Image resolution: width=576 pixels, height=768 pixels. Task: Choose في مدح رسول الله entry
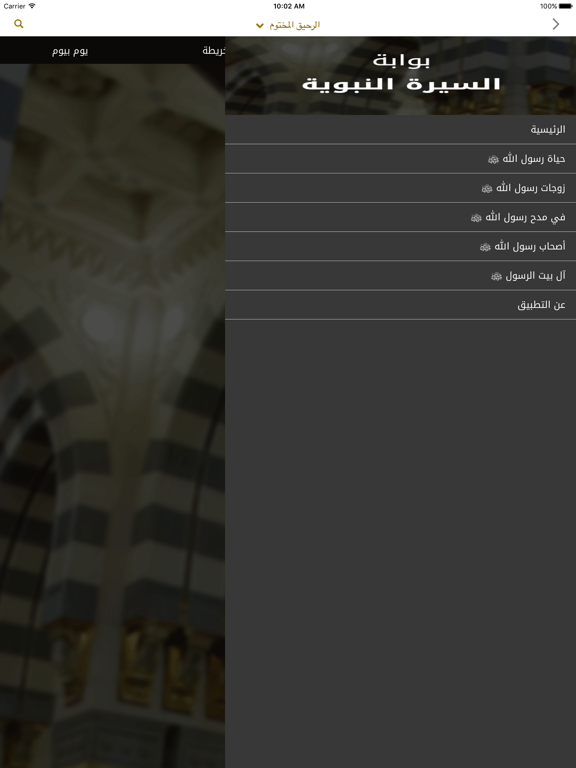pos(400,217)
